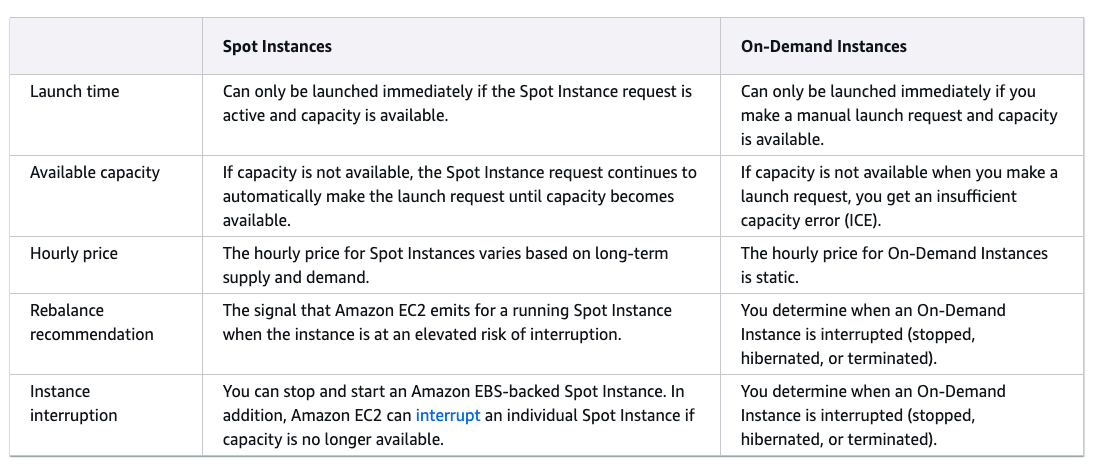
Task: Click the Spot hourly price description
Action: (x=445, y=265)
